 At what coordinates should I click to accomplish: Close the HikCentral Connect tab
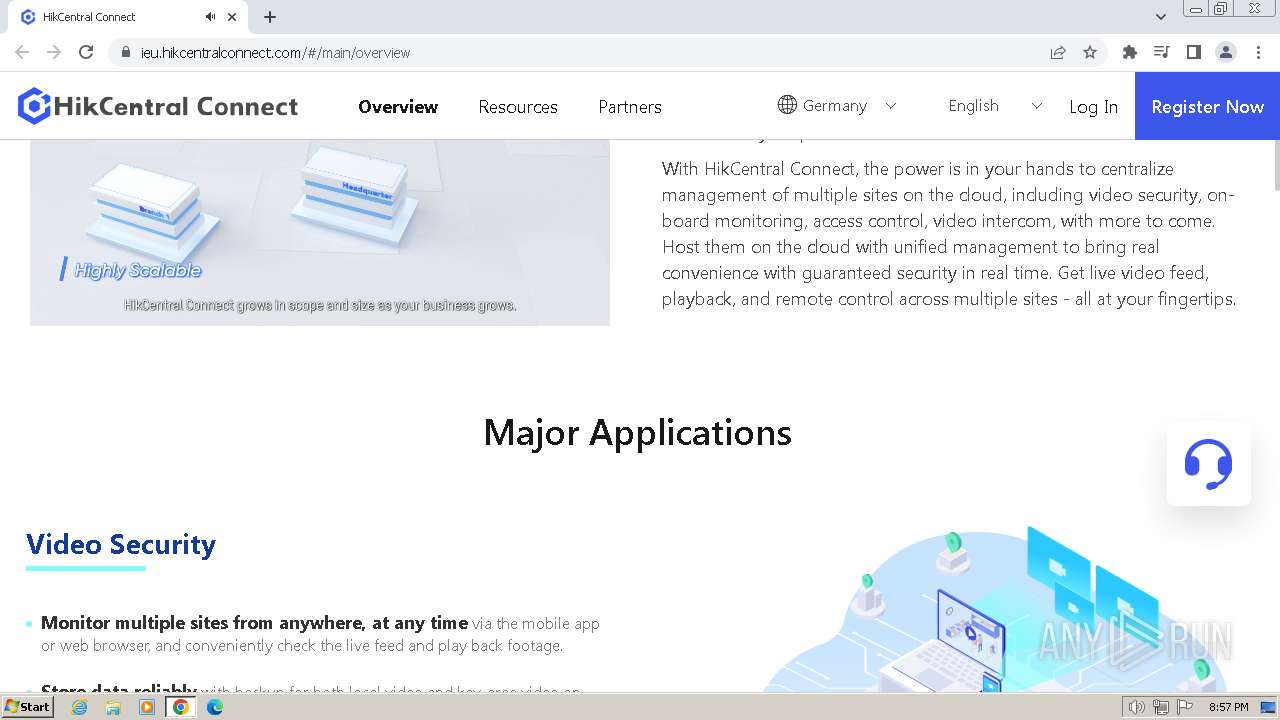pyautogui.click(x=232, y=17)
